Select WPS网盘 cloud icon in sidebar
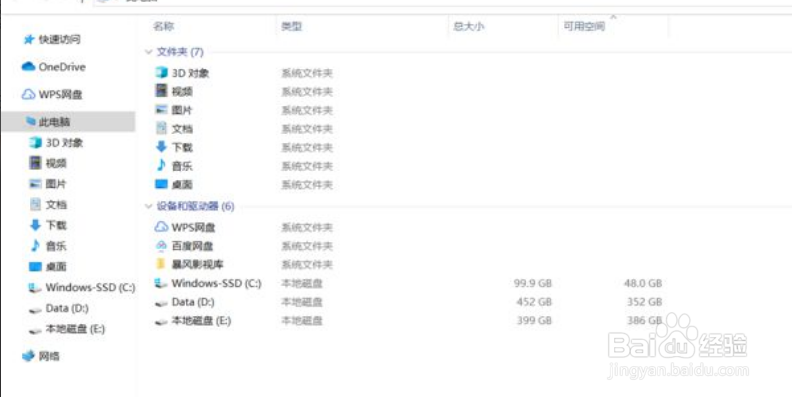This screenshot has height=397, width=792. coord(28,94)
